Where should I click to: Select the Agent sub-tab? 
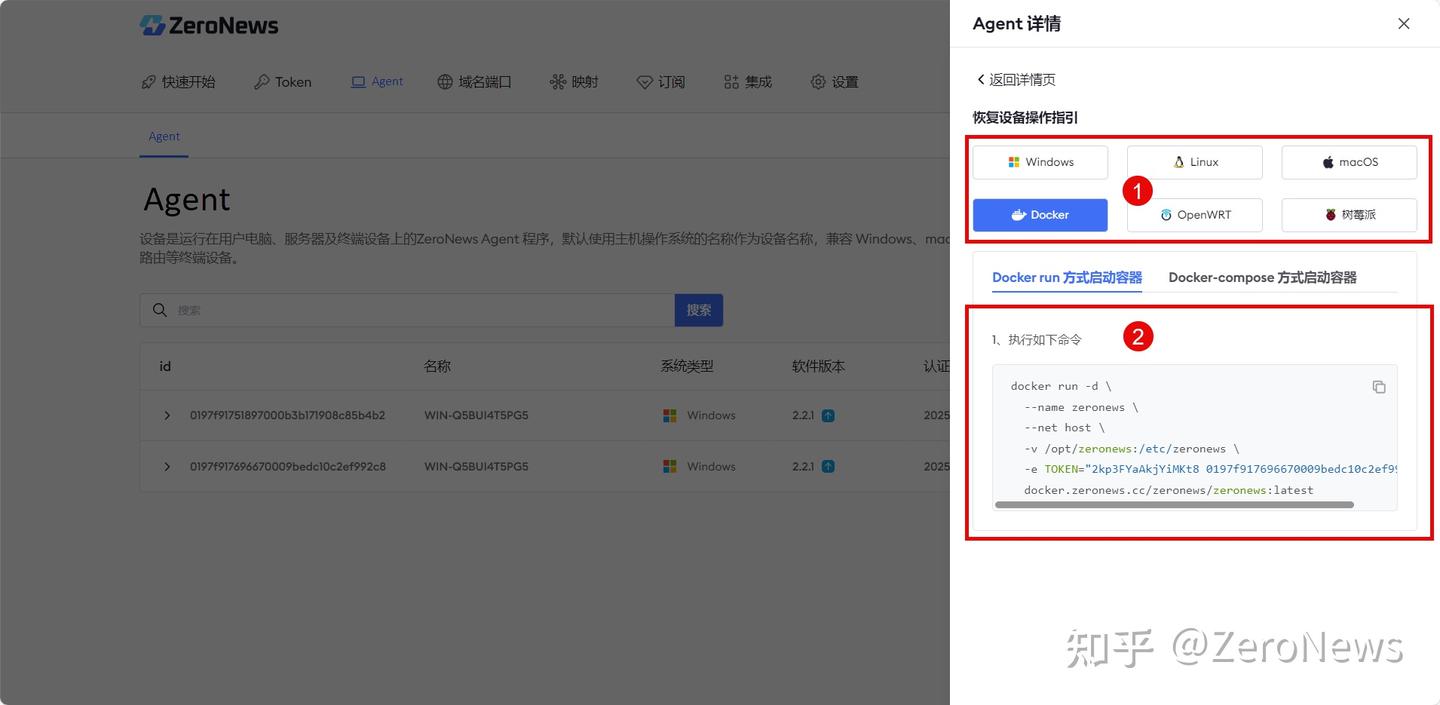click(164, 137)
